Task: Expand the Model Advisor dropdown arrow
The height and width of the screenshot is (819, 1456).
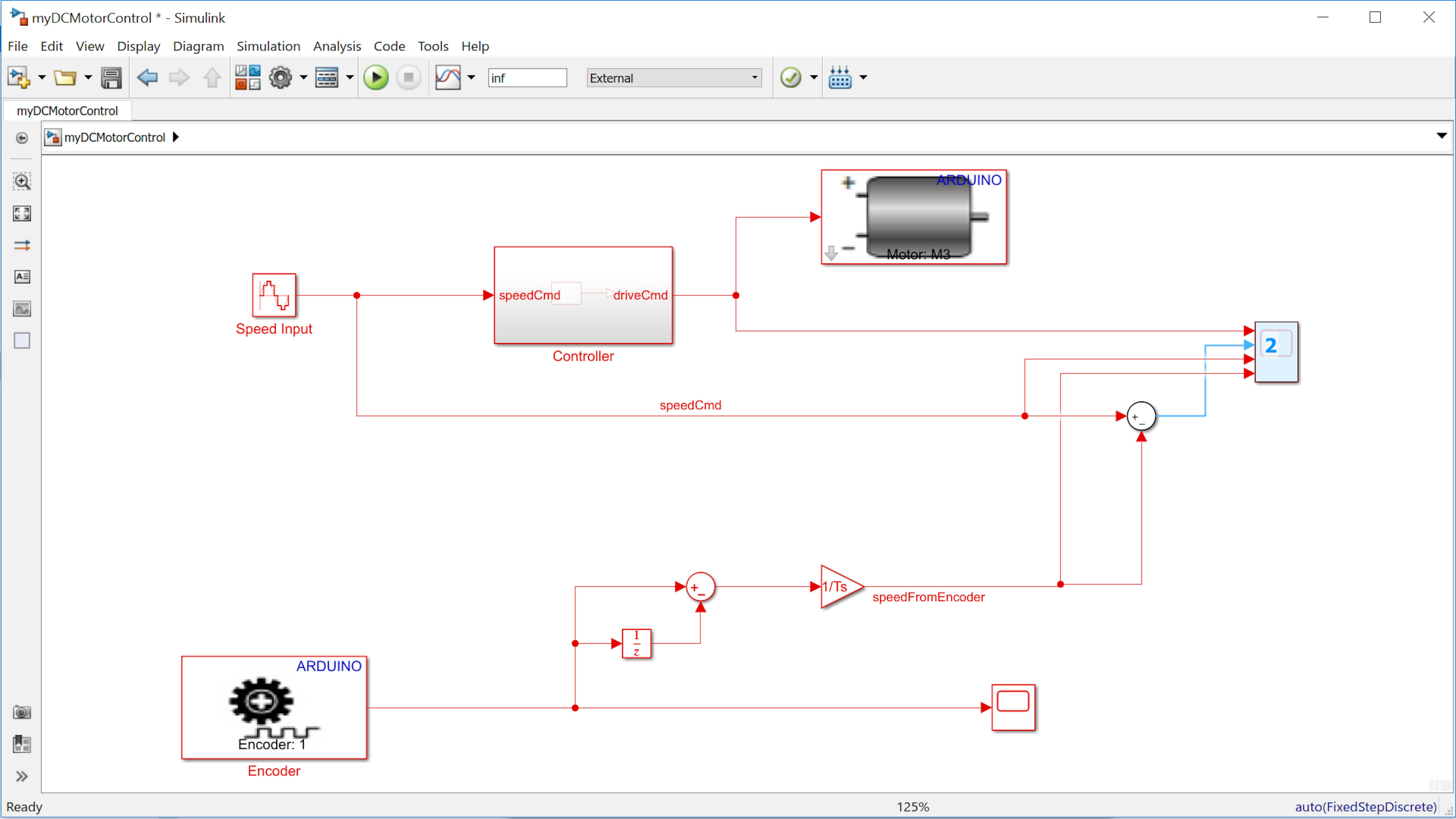Action: pos(814,77)
